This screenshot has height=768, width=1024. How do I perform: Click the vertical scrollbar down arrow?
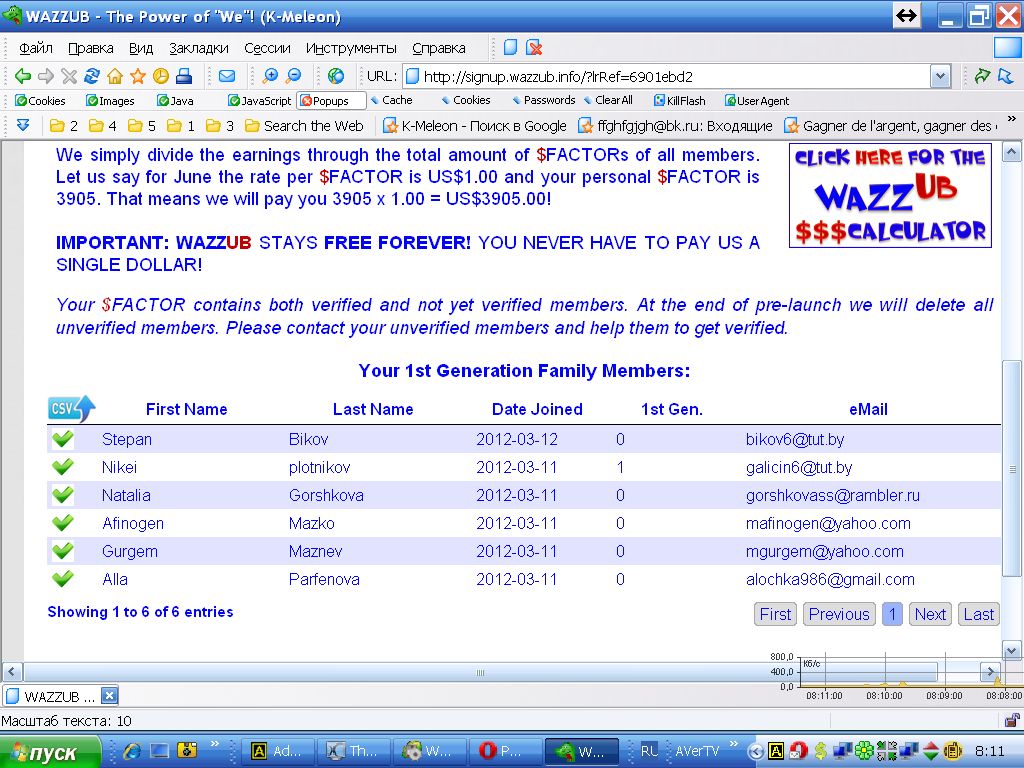point(1011,650)
